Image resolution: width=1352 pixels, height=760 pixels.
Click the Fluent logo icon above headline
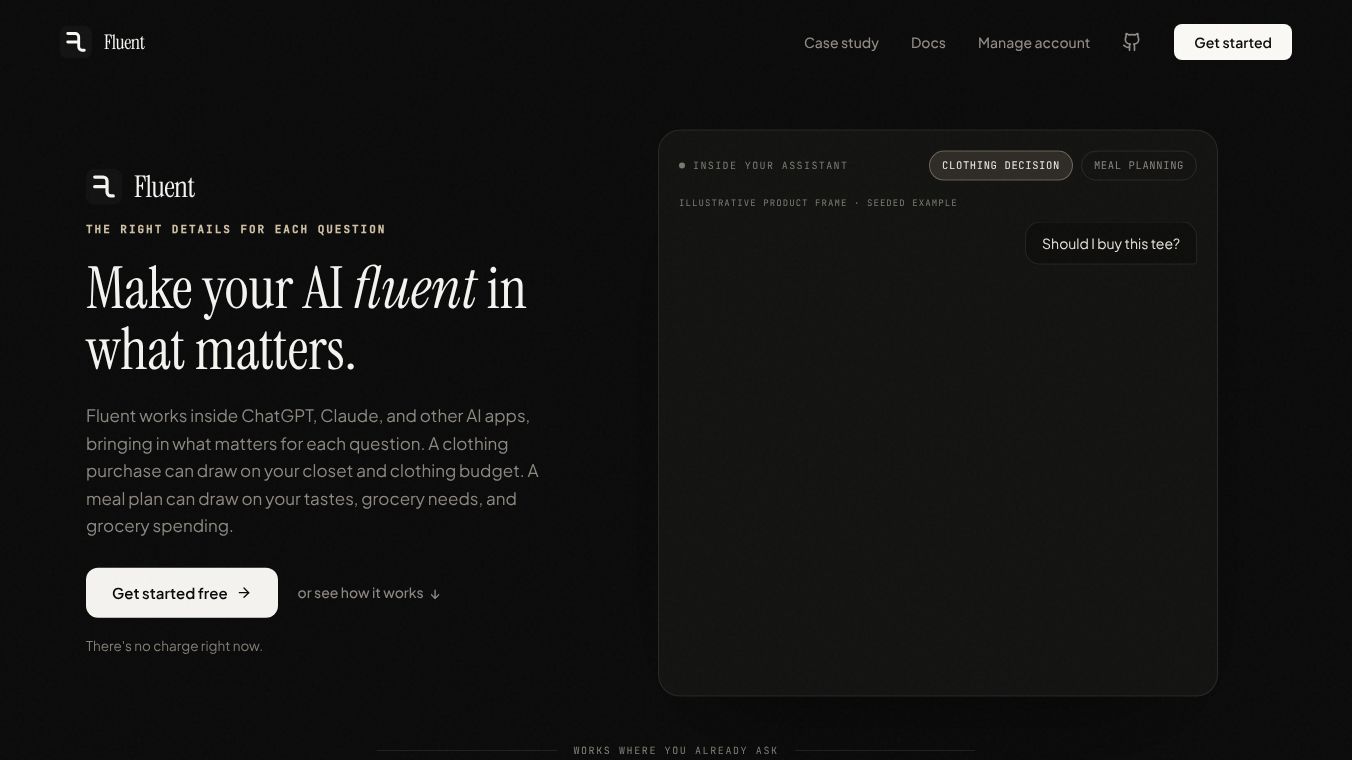coord(104,186)
